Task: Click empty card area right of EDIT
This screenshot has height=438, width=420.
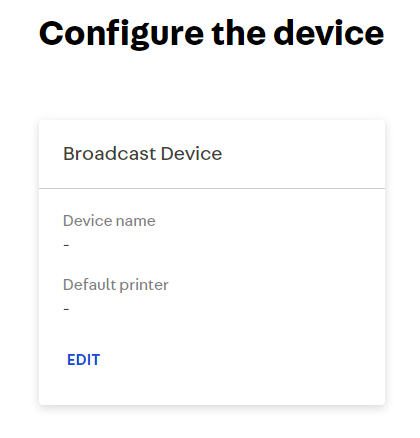Action: [x=240, y=360]
